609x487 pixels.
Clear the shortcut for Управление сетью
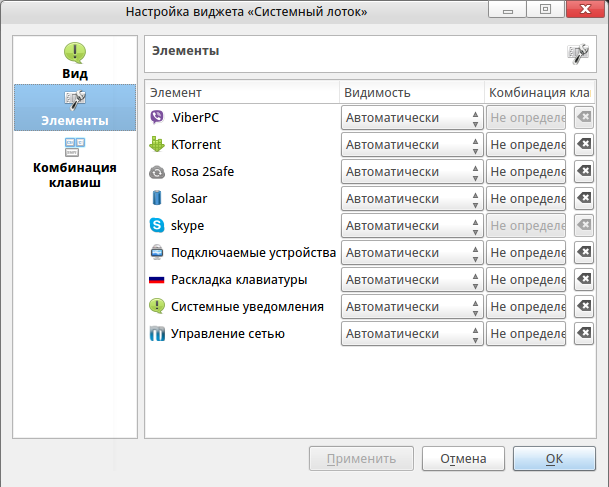pyautogui.click(x=584, y=334)
